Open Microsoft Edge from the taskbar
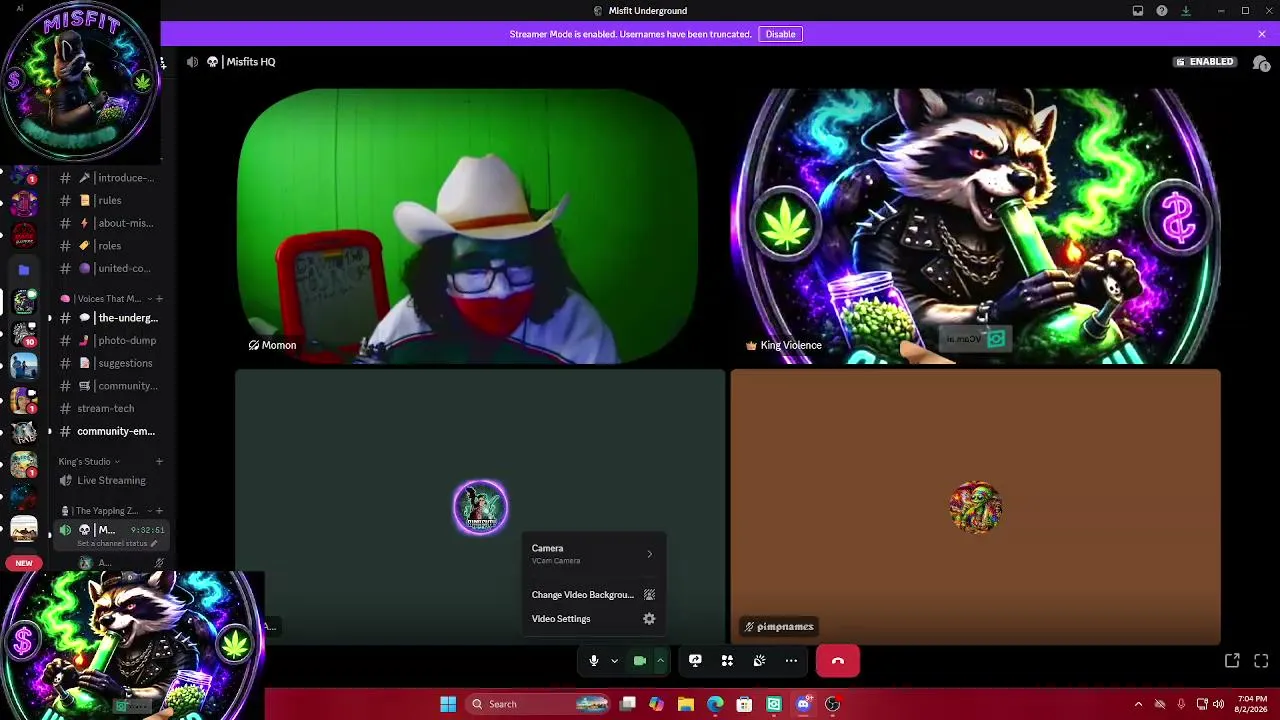Viewport: 1280px width, 720px height. click(x=715, y=704)
